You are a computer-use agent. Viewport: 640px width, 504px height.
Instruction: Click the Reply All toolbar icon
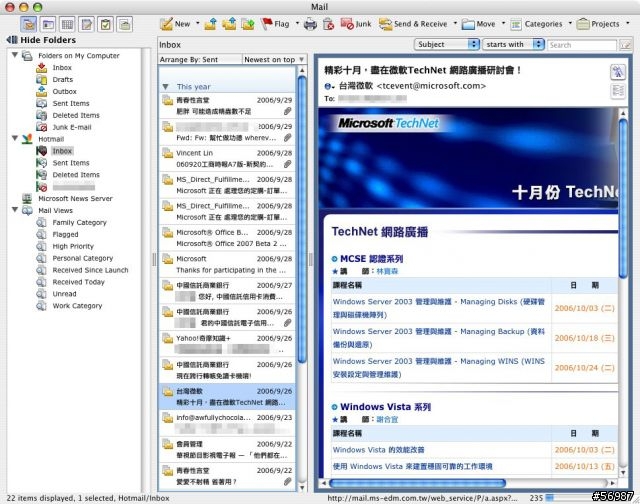[229, 24]
